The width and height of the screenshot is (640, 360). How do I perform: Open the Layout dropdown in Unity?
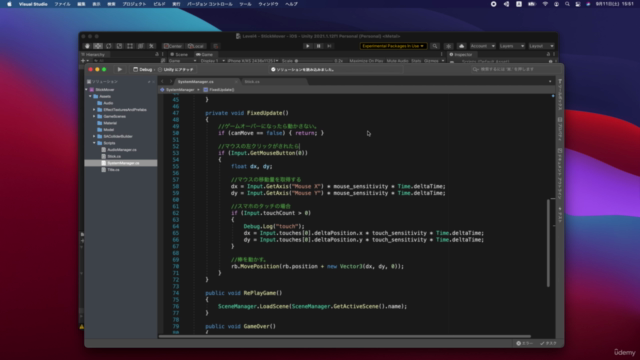pyautogui.click(x=541, y=46)
